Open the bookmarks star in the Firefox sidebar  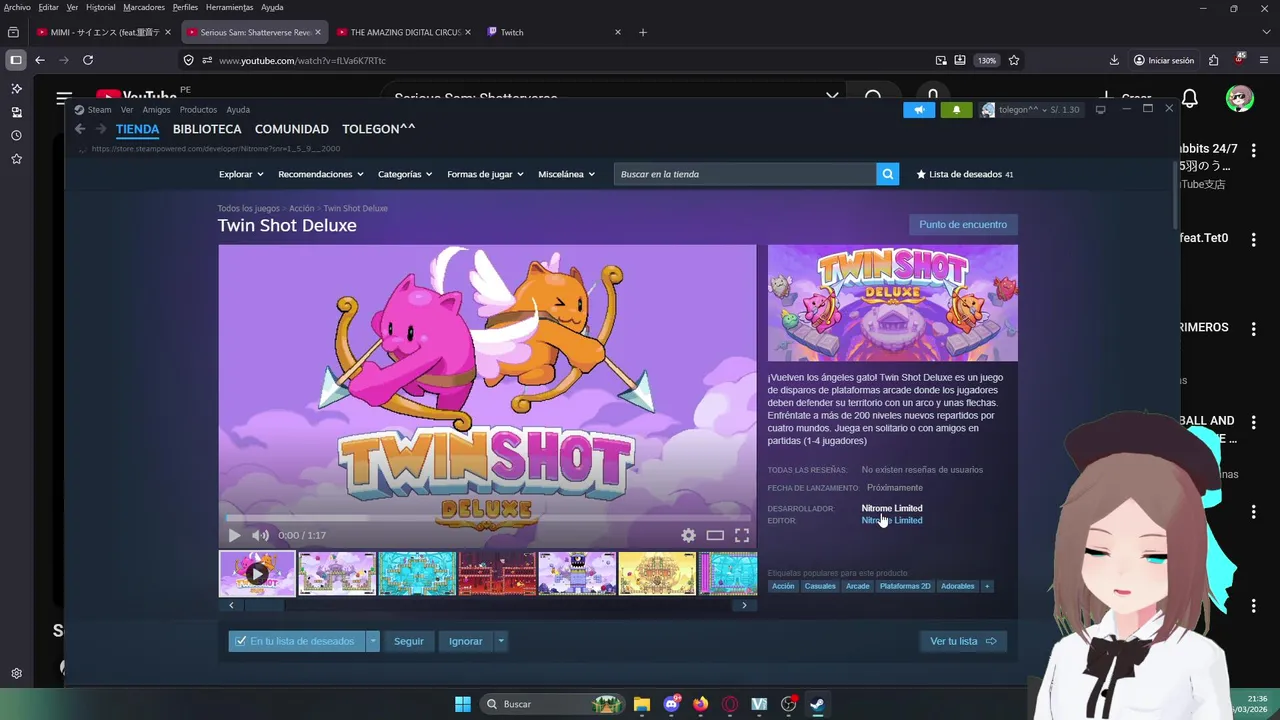coord(16,159)
